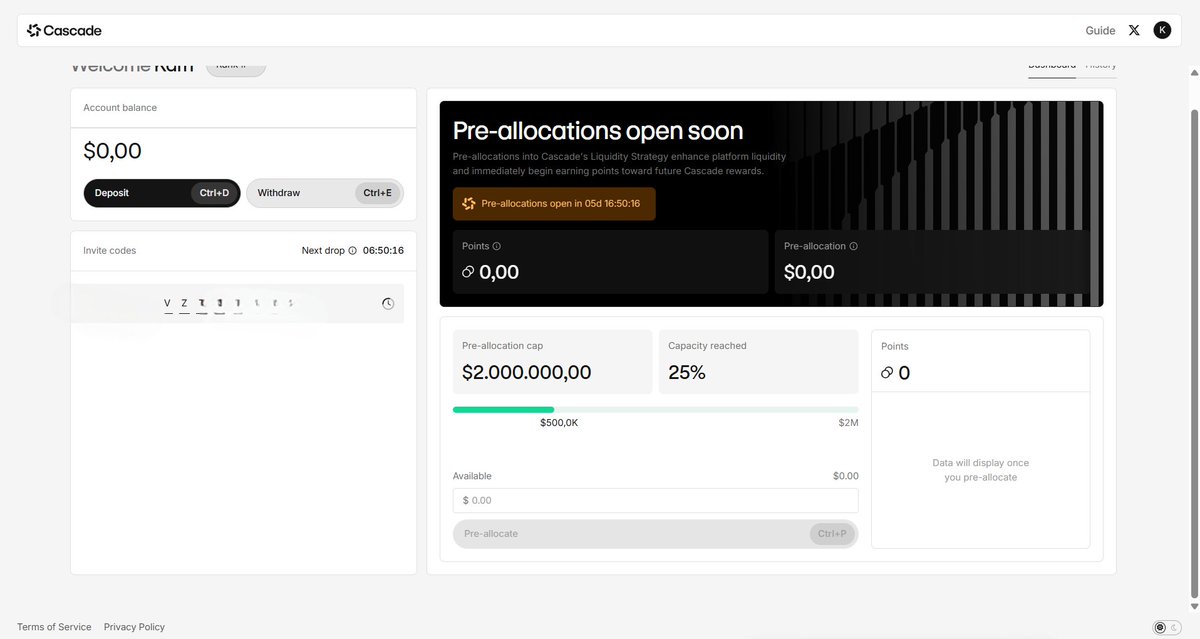The height and width of the screenshot is (639, 1200).
Task: Open the Terms of Service link
Action: click(x=54, y=627)
